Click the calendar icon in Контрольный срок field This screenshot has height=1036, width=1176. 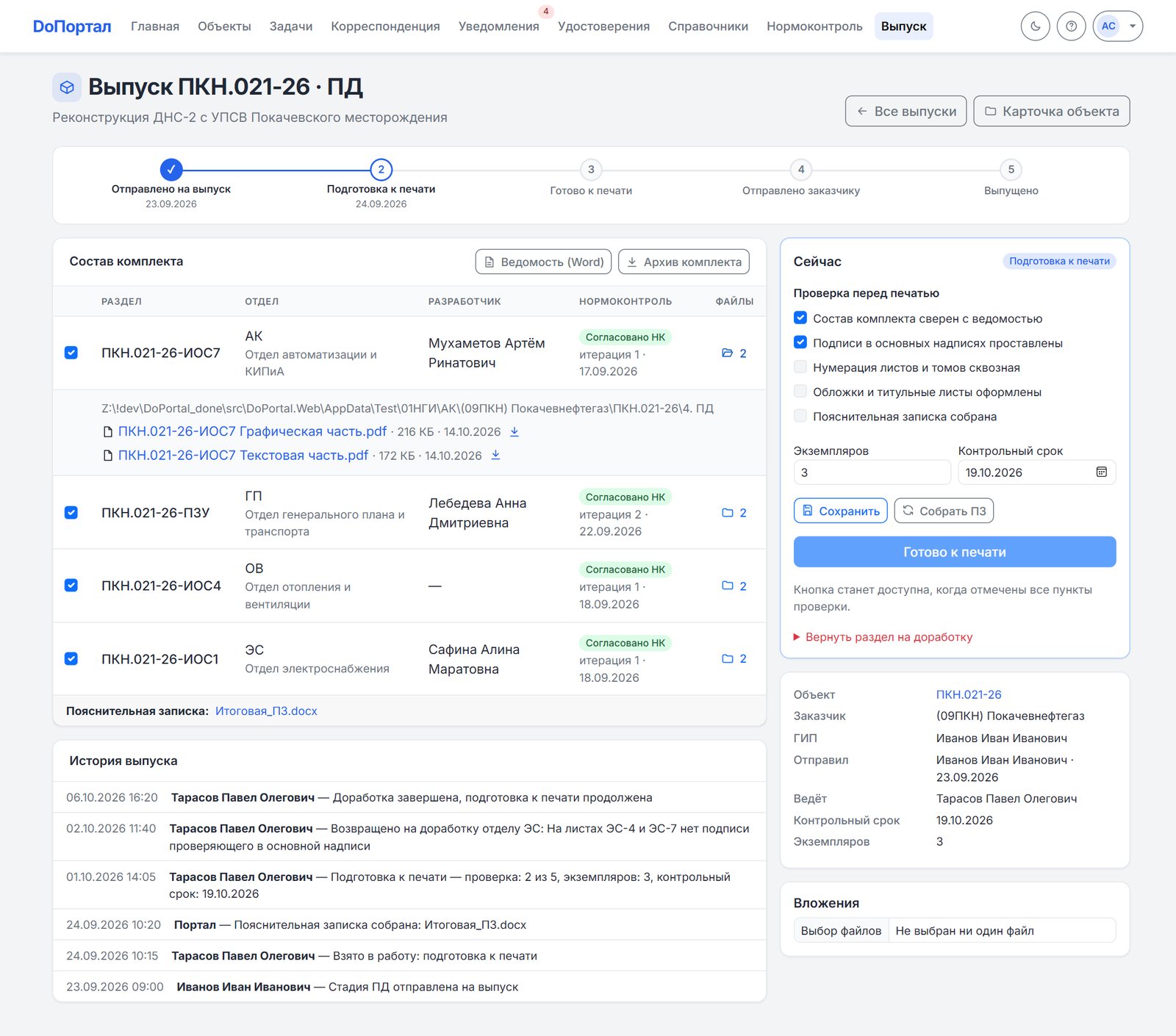point(1101,472)
